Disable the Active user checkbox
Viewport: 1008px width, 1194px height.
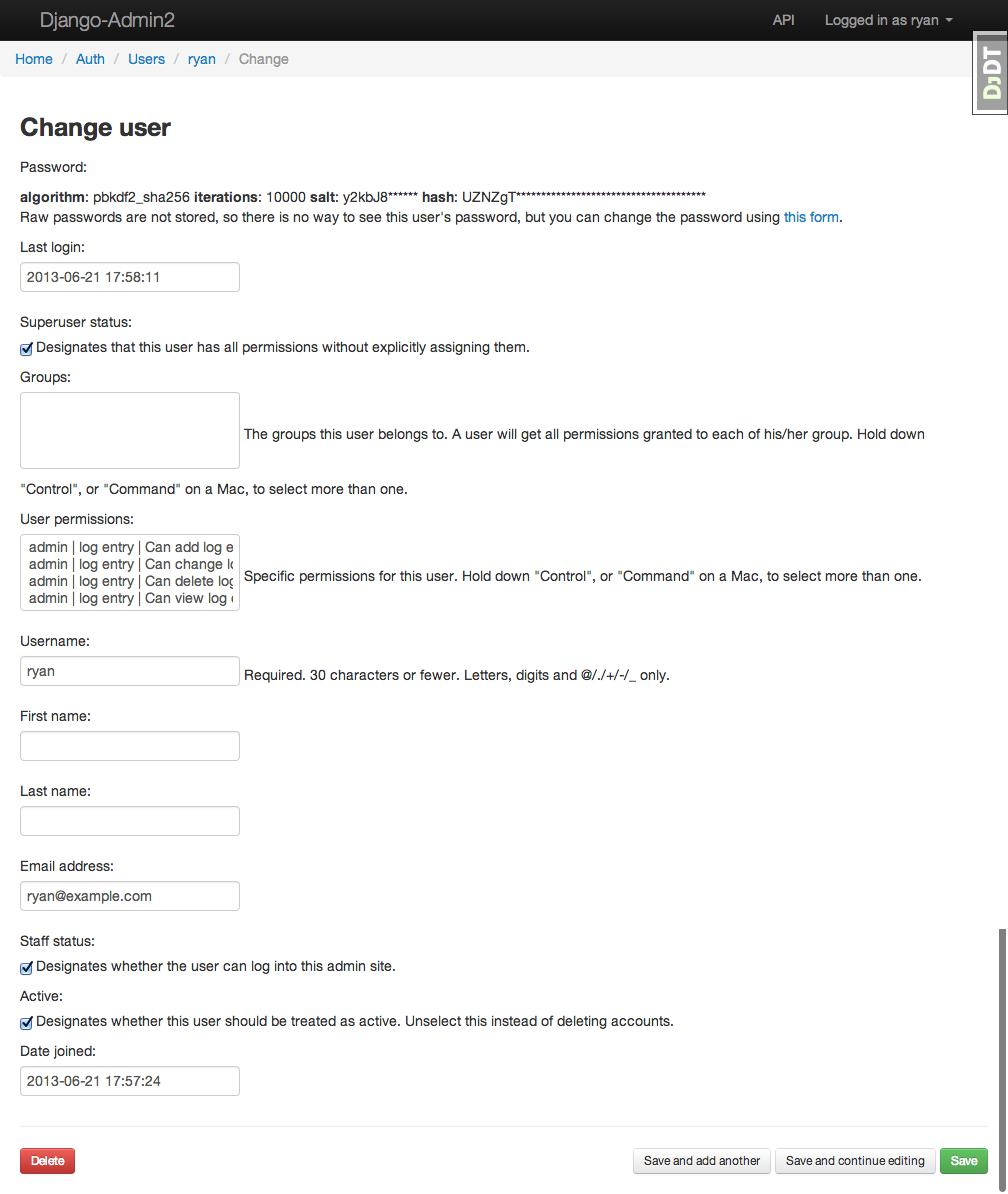(27, 1023)
